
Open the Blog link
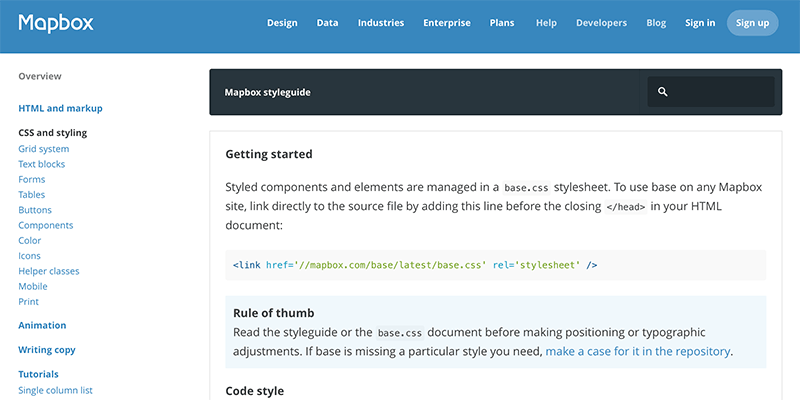tap(656, 23)
